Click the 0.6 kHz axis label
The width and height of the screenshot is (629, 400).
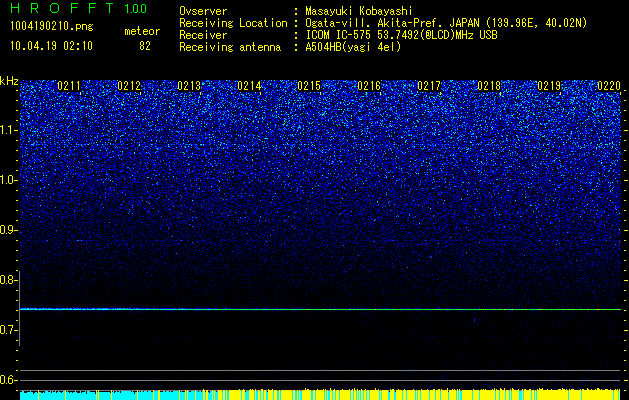8,380
